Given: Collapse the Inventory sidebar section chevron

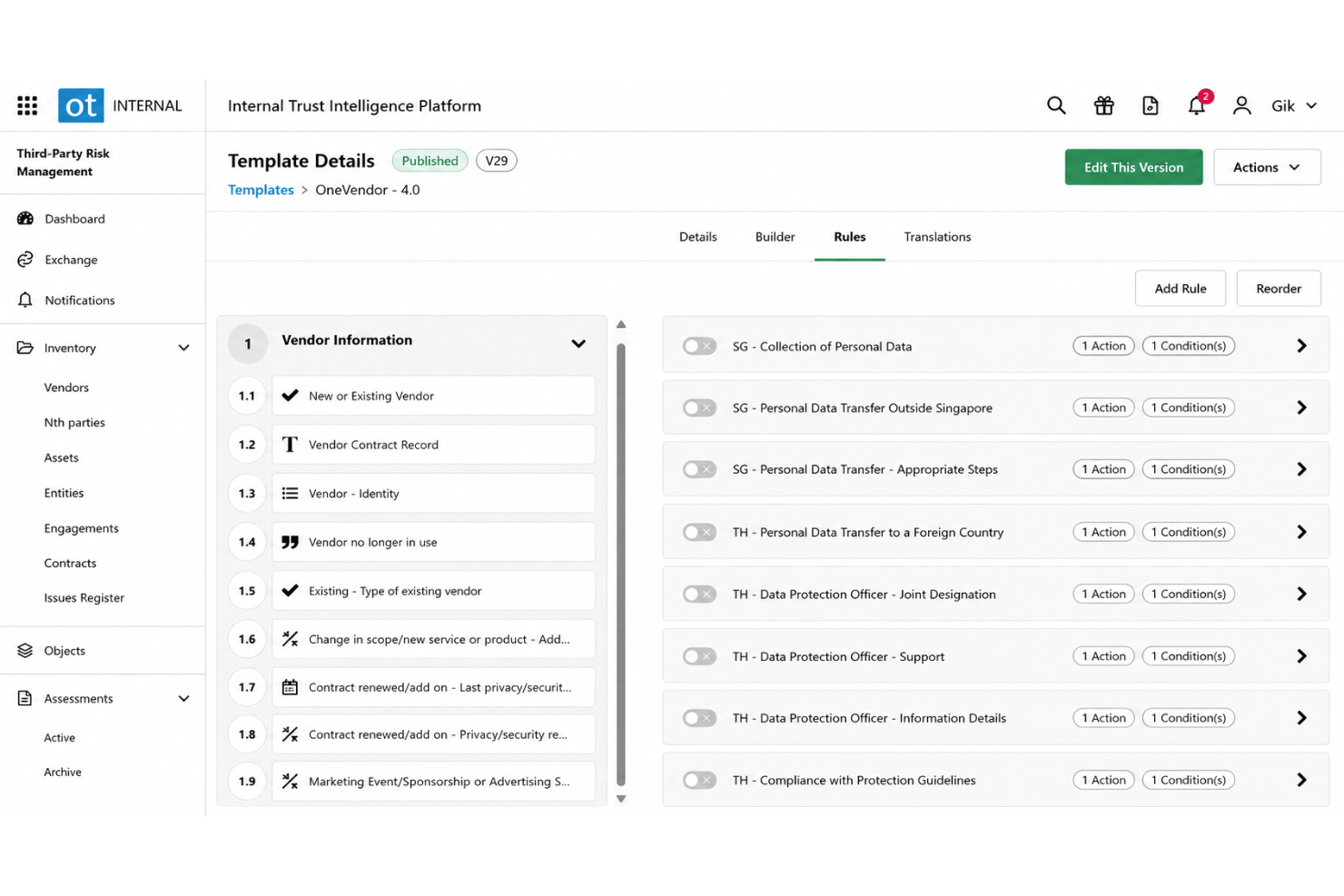Looking at the screenshot, I should (x=183, y=348).
